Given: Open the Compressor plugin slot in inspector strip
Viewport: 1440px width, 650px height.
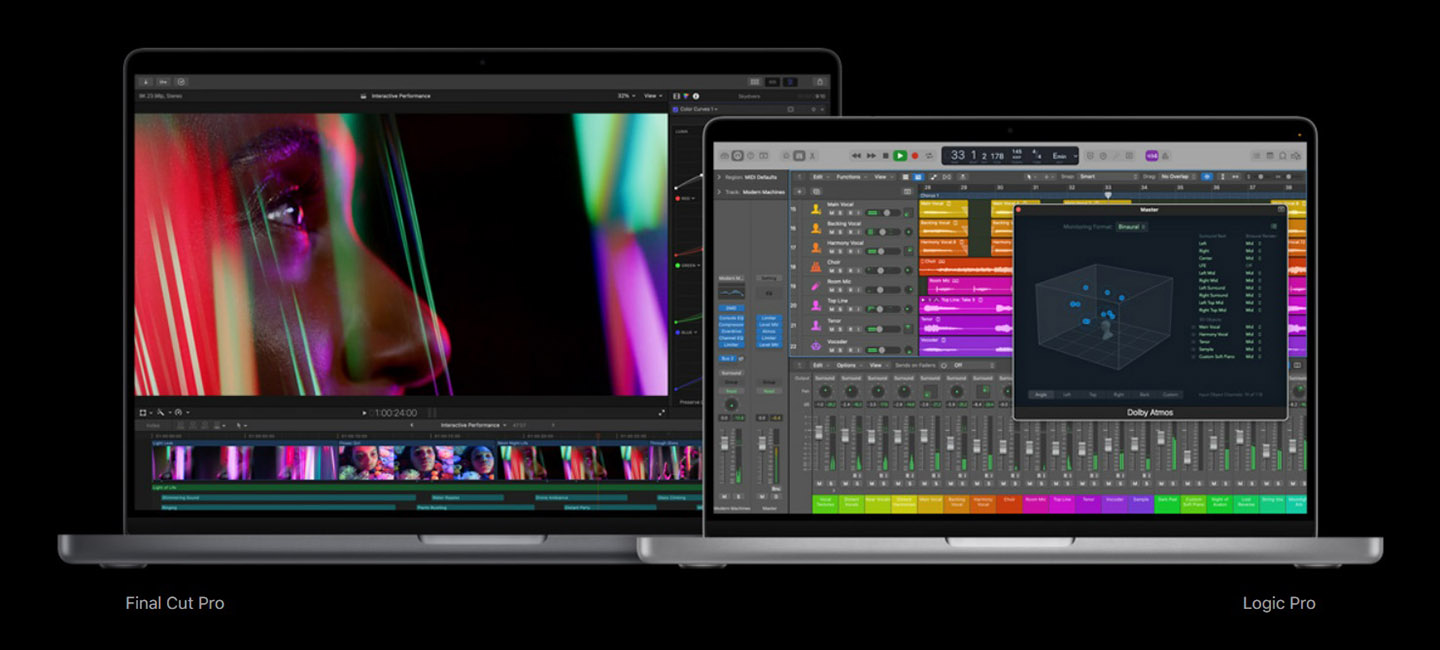Looking at the screenshot, I should [731, 324].
